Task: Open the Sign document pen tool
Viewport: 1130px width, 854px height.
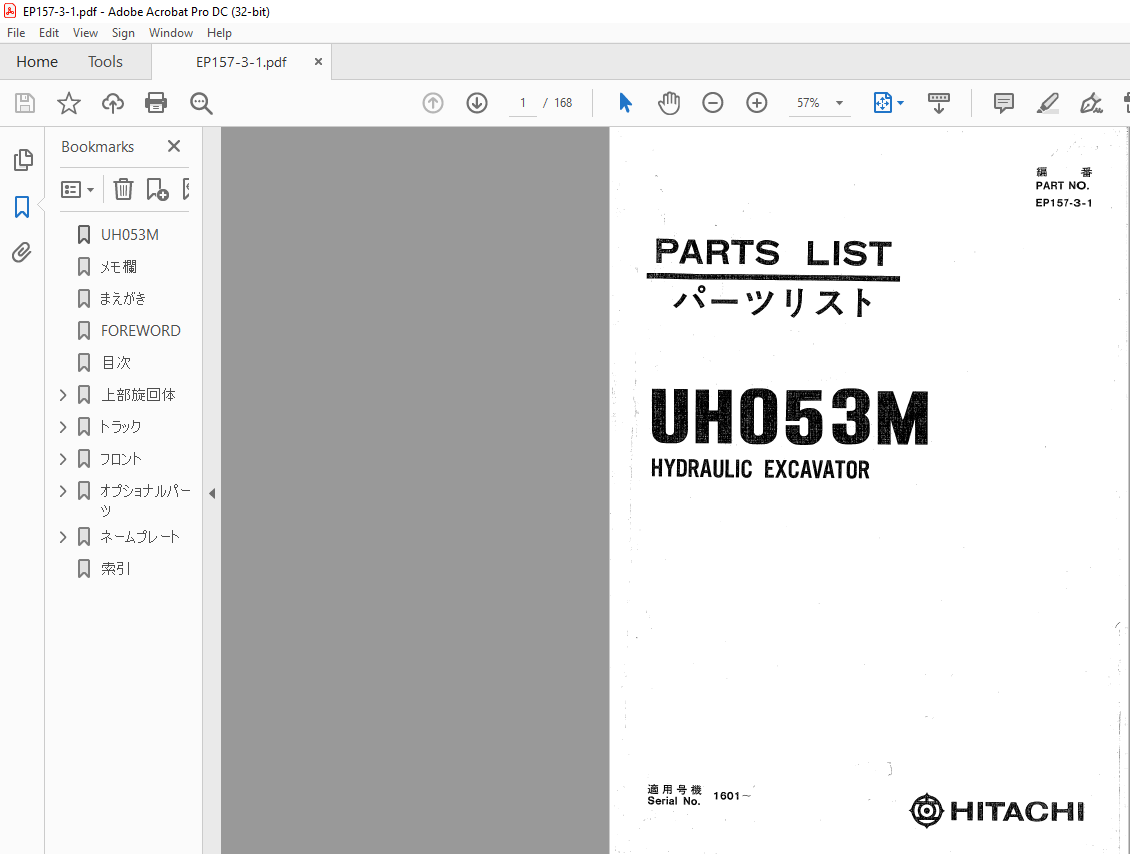Action: click(x=1090, y=103)
